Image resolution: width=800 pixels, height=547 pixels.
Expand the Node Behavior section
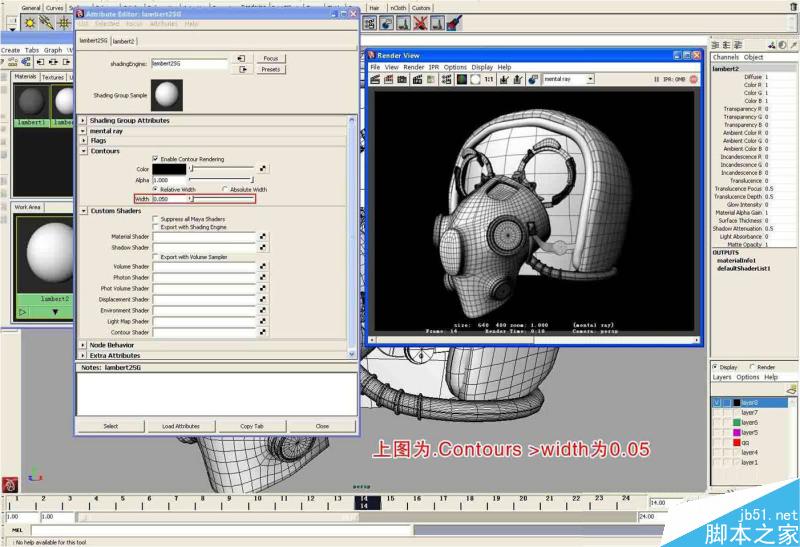[83, 345]
